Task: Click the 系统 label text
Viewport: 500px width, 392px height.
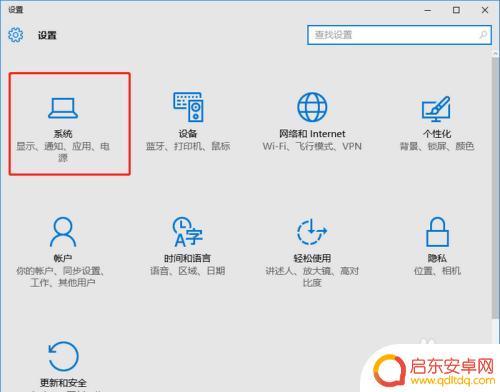Action: pos(63,134)
